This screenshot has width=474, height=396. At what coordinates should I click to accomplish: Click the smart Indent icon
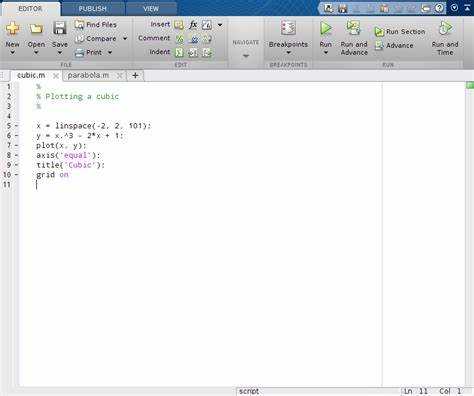[x=179, y=52]
